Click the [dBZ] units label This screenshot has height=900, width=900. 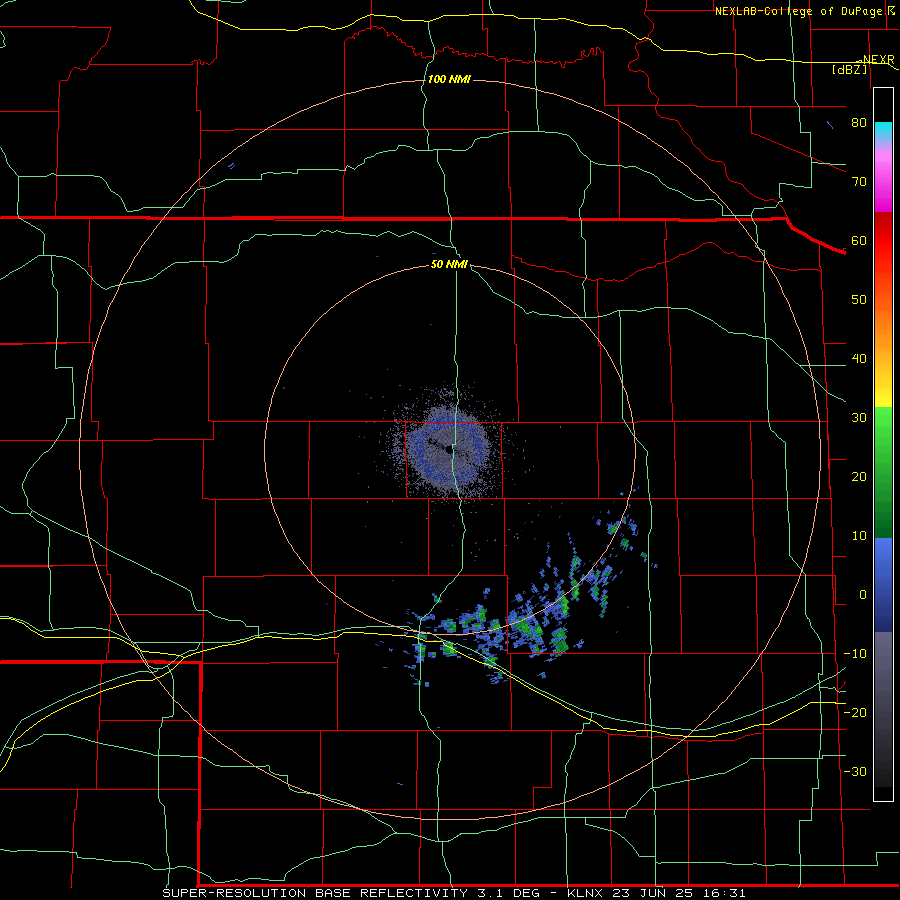(849, 69)
